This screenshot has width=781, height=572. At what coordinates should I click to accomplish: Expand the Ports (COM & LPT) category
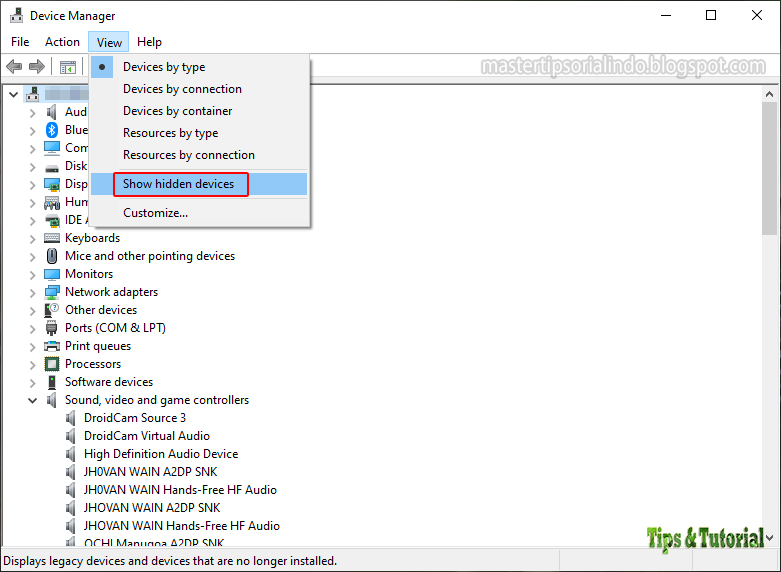tap(32, 329)
